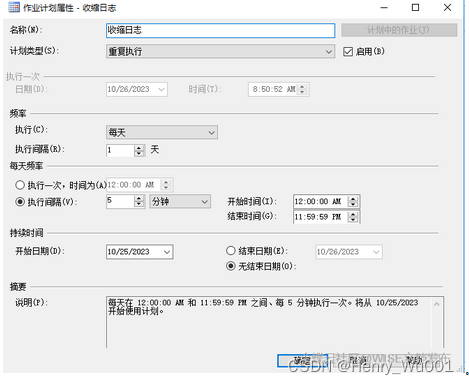Click the 确定 button
The height and width of the screenshot is (385, 469).
pyautogui.click(x=302, y=360)
